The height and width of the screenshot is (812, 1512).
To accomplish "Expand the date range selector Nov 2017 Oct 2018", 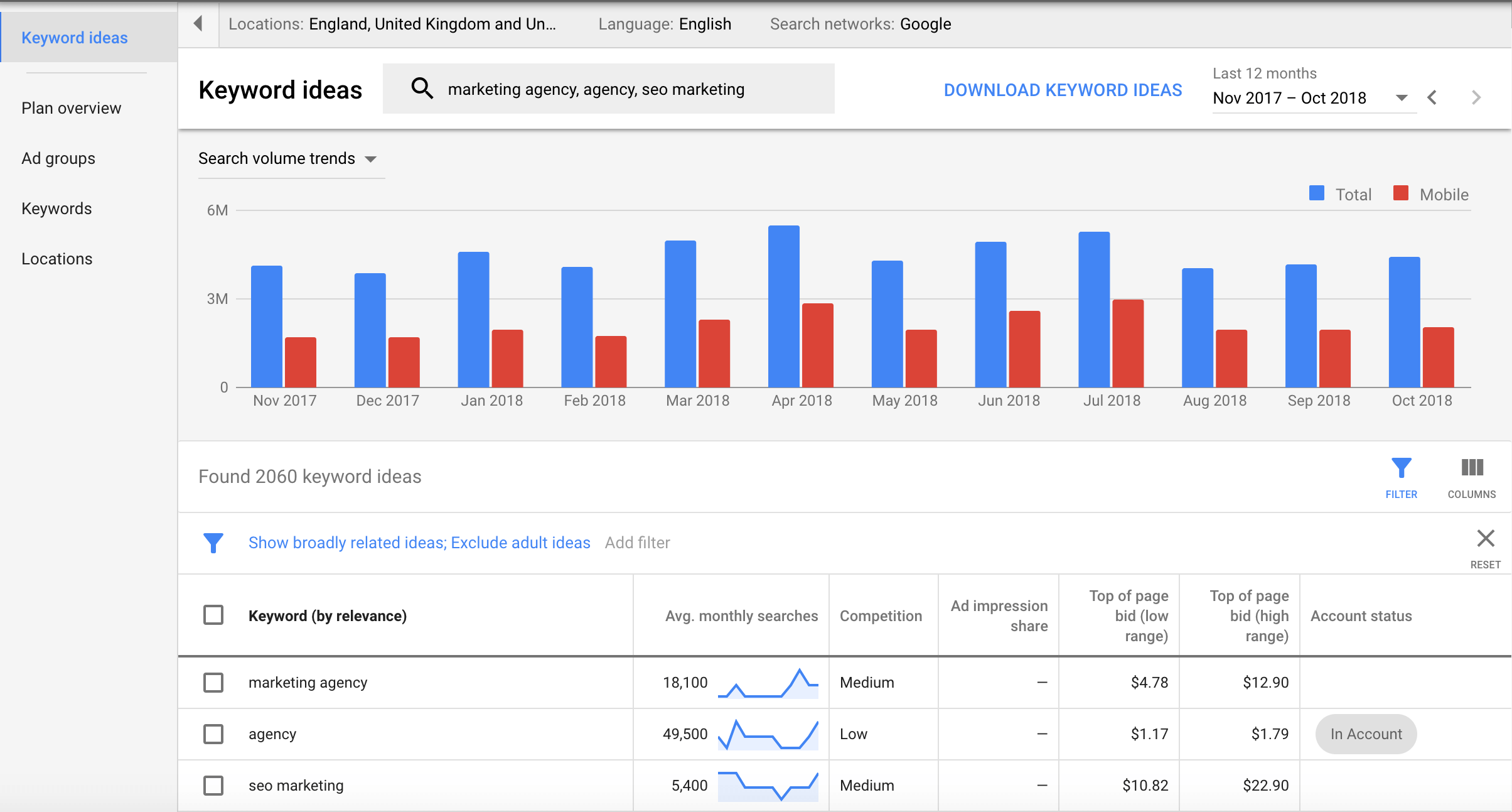I will coord(1404,97).
